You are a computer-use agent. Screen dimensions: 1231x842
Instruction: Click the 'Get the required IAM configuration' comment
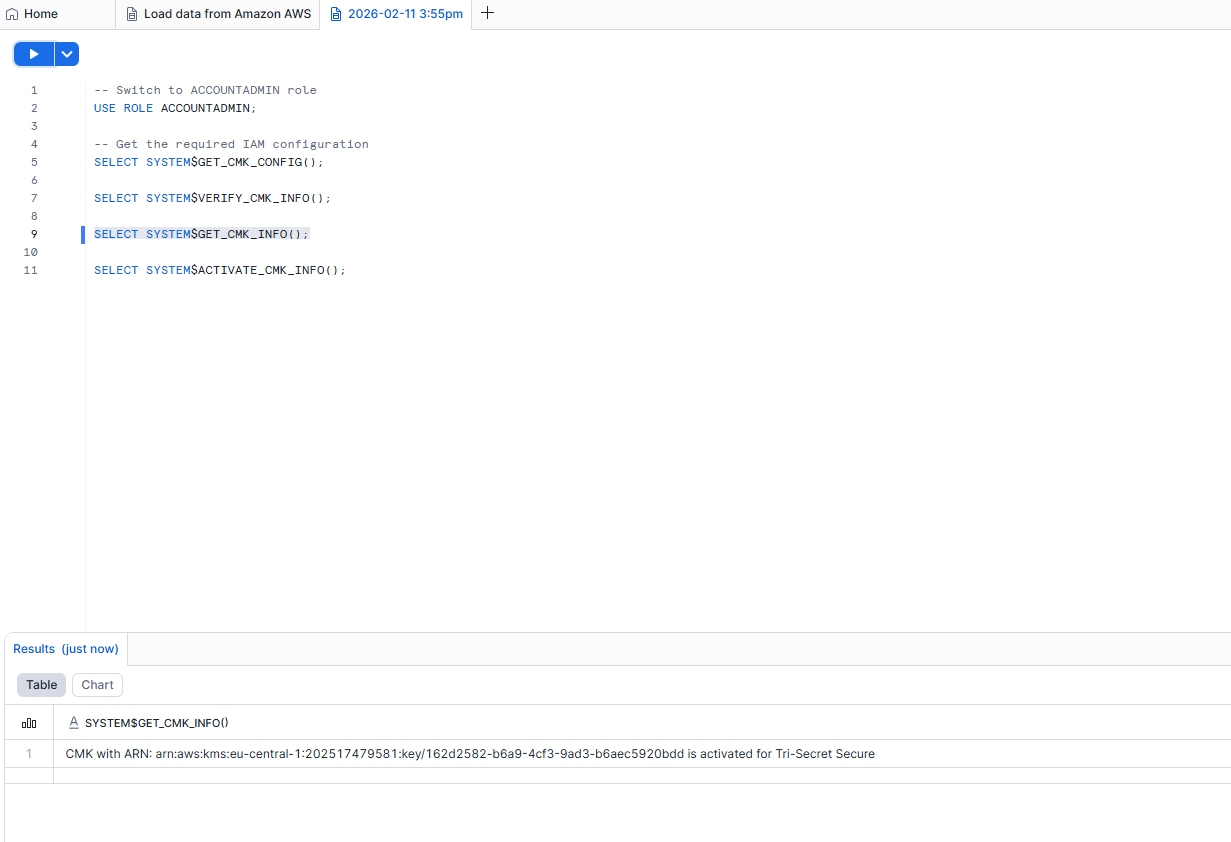[231, 144]
